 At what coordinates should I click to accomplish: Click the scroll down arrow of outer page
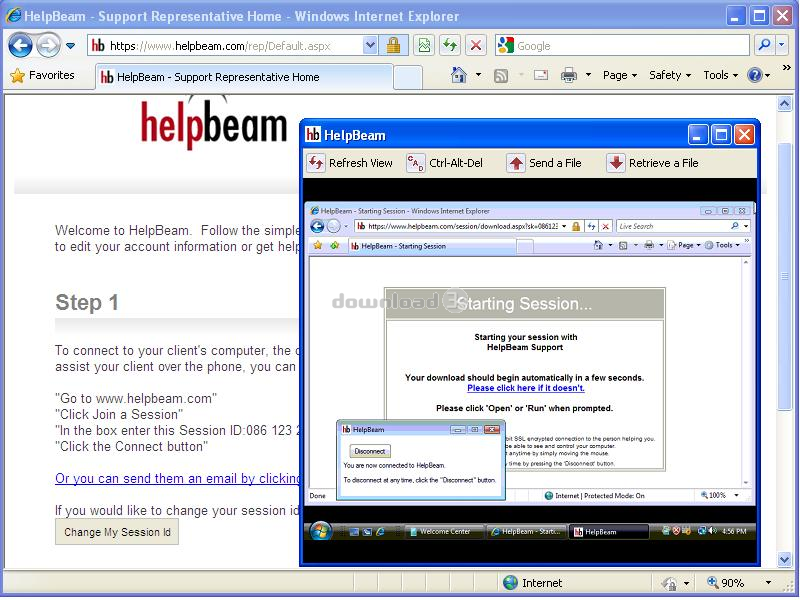[x=784, y=559]
